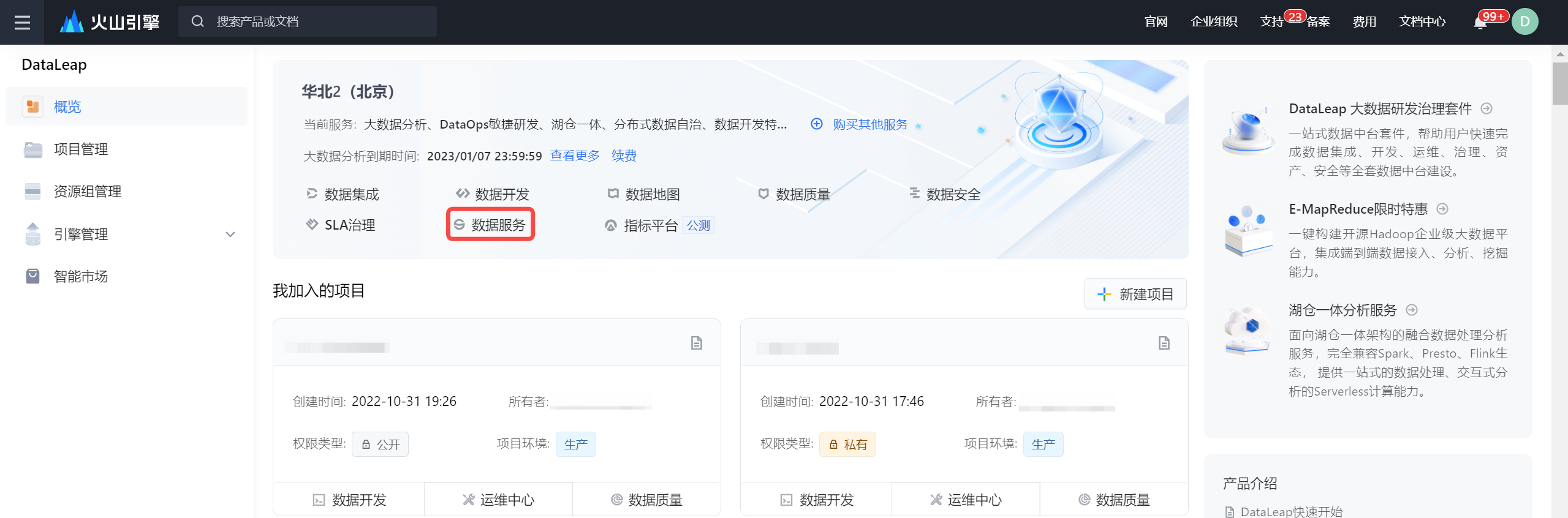This screenshot has width=1568, height=518.
Task: Click the 湖仓一体分析服务 product thumbnail
Action: (1248, 331)
